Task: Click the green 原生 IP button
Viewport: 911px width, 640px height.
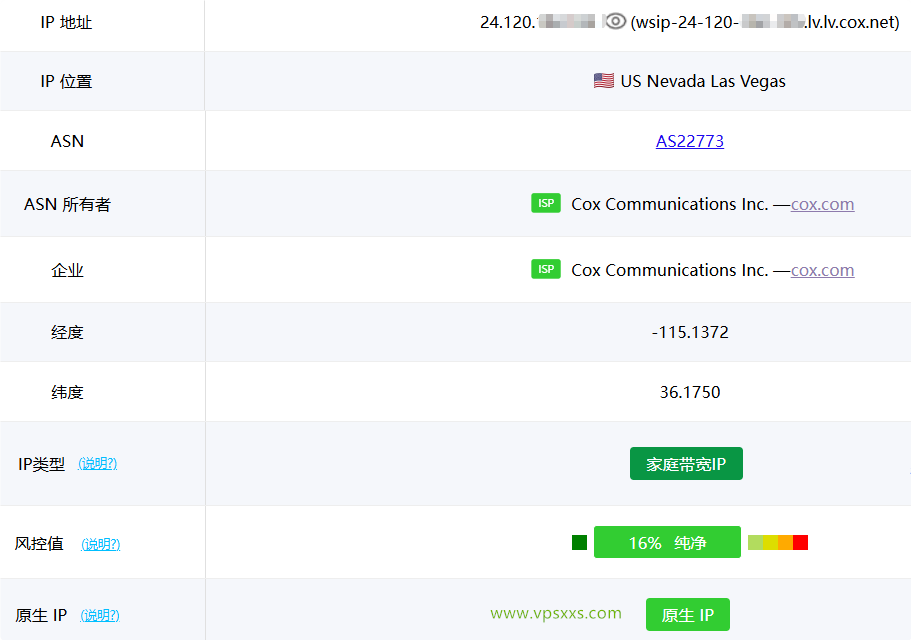Action: tap(688, 614)
